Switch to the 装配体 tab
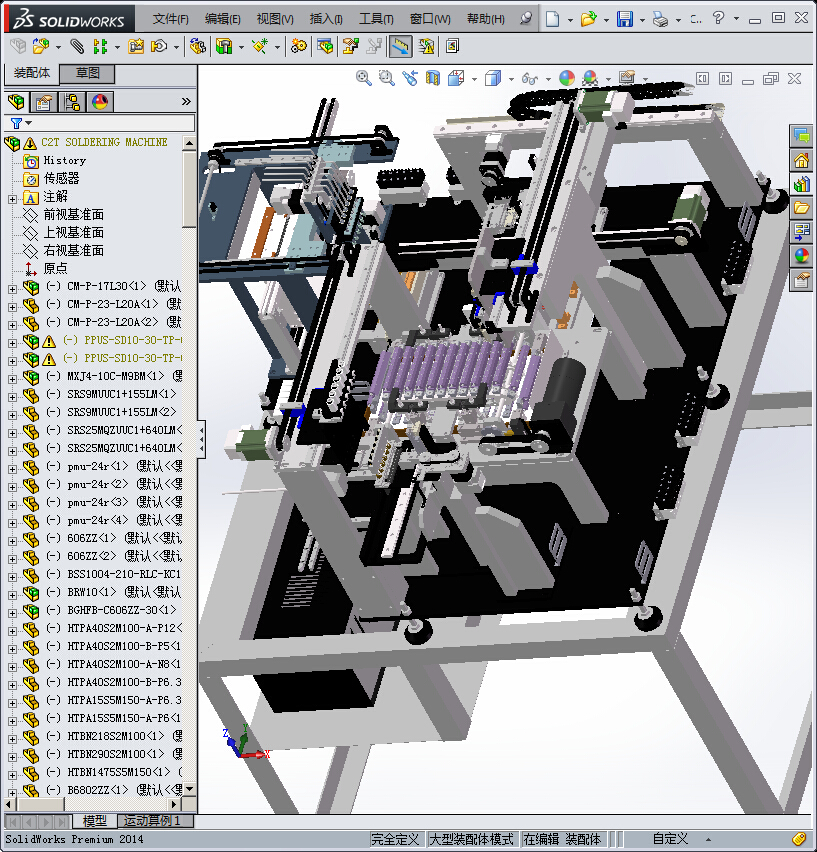817x852 pixels. (x=32, y=73)
